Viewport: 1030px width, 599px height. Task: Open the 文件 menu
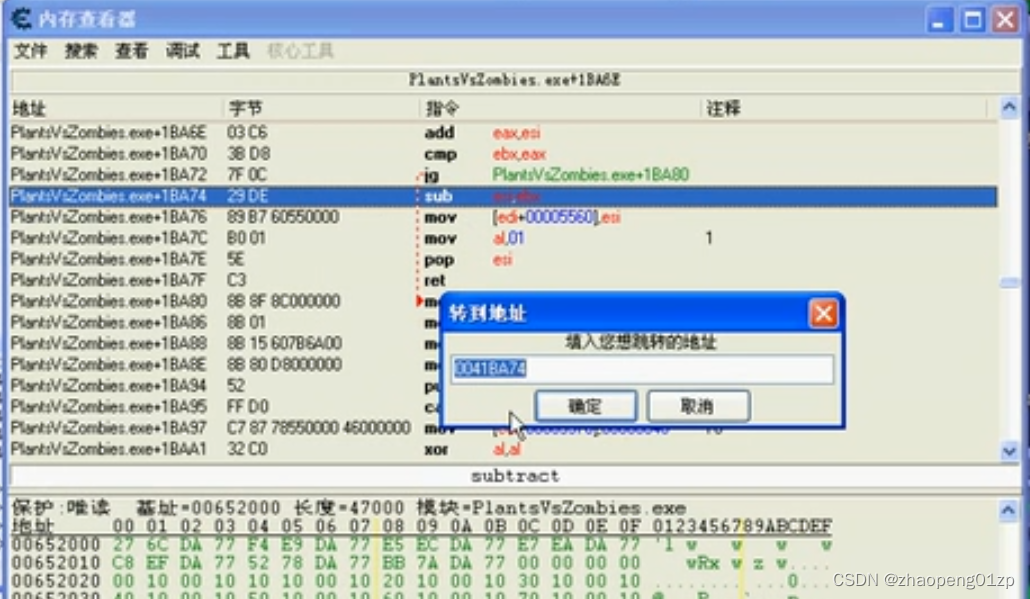(x=30, y=51)
